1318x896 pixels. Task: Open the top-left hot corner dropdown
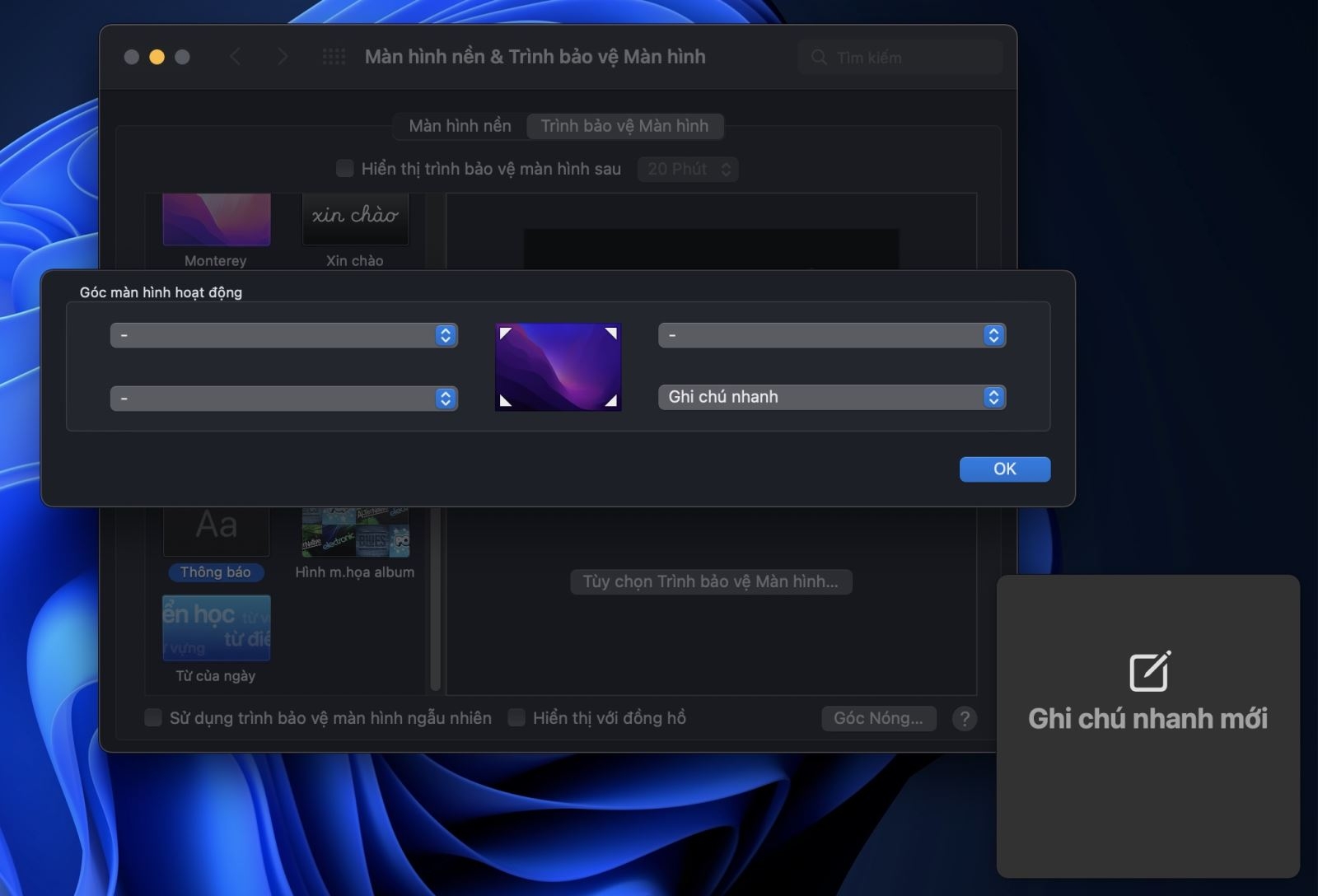[283, 335]
